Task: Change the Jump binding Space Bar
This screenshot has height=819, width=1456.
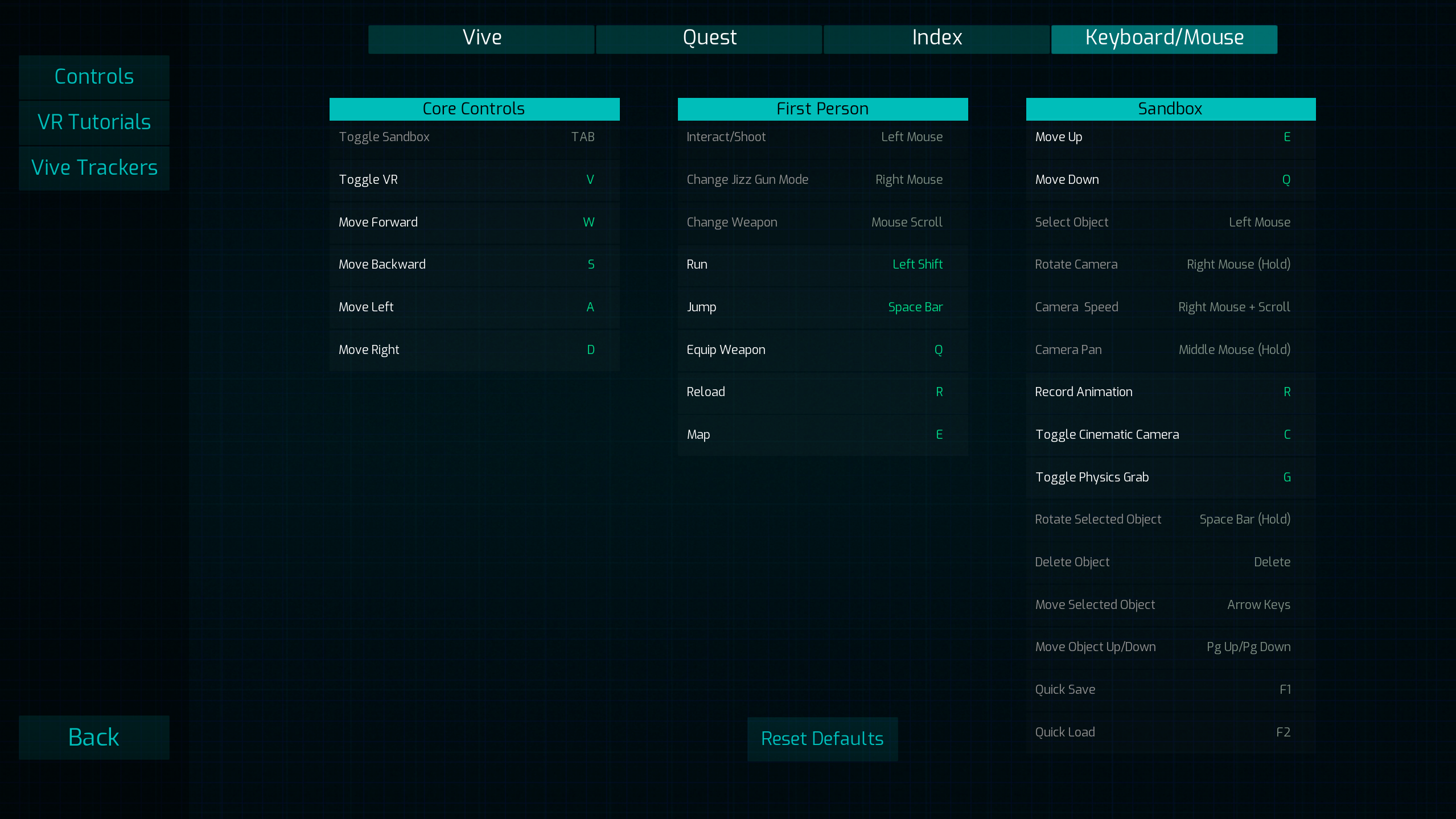Action: [915, 307]
